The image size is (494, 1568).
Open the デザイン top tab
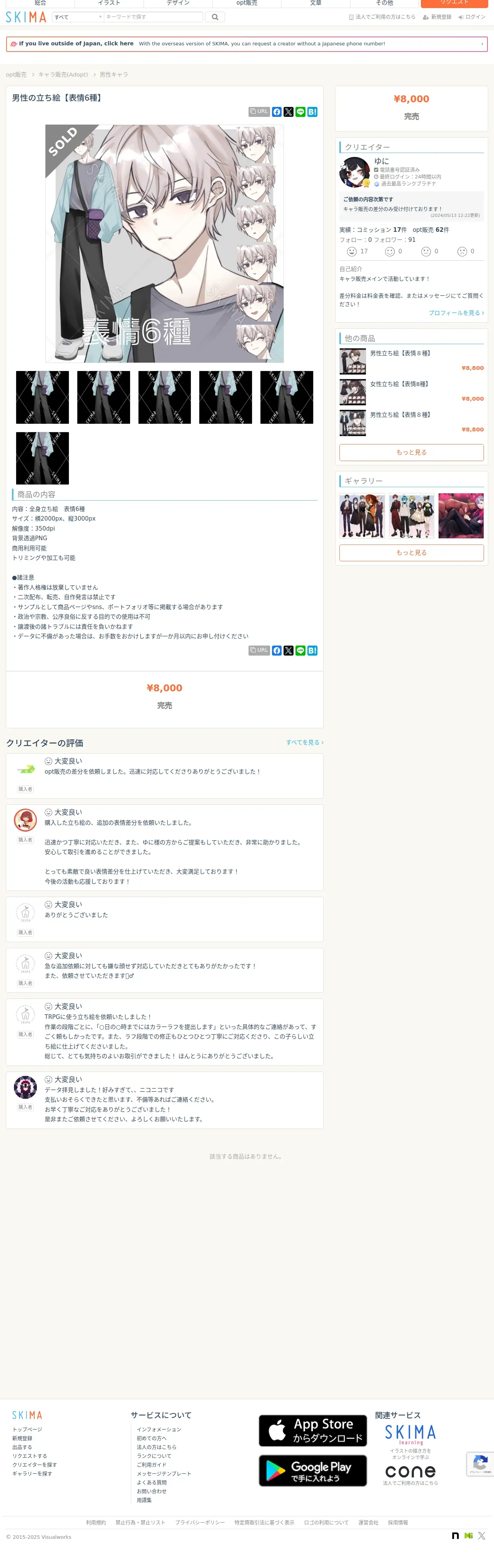(x=178, y=3)
